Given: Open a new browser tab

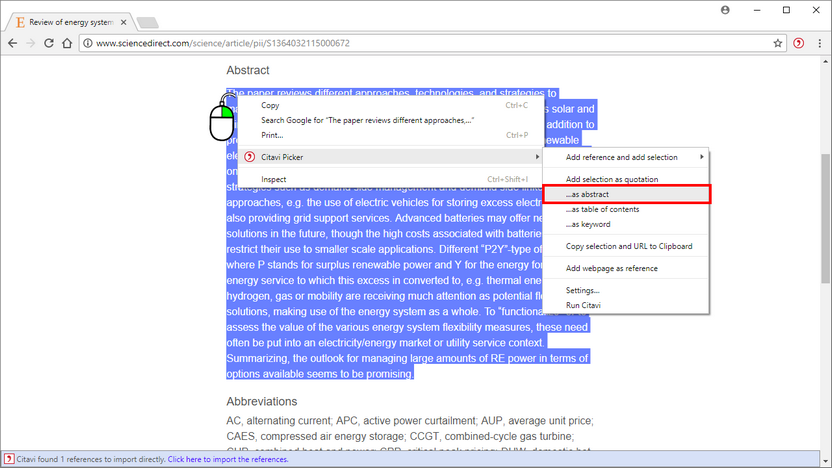Looking at the screenshot, I should click(147, 22).
